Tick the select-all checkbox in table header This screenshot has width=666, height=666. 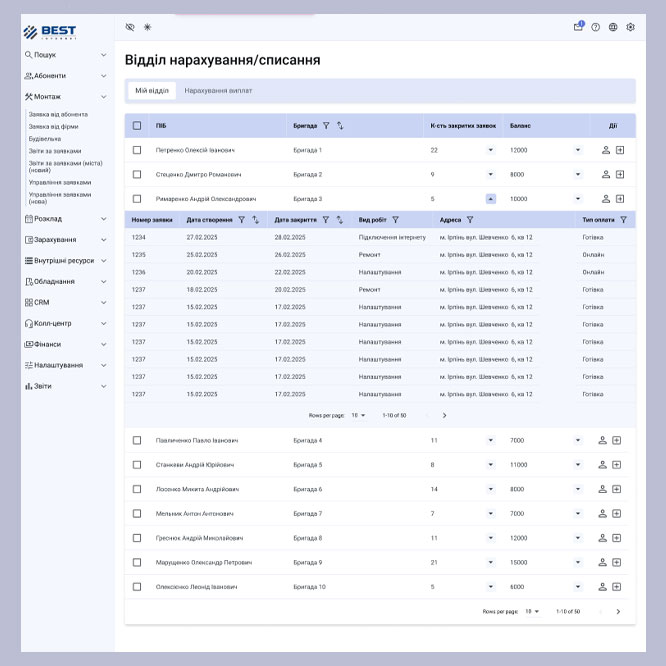click(x=137, y=126)
